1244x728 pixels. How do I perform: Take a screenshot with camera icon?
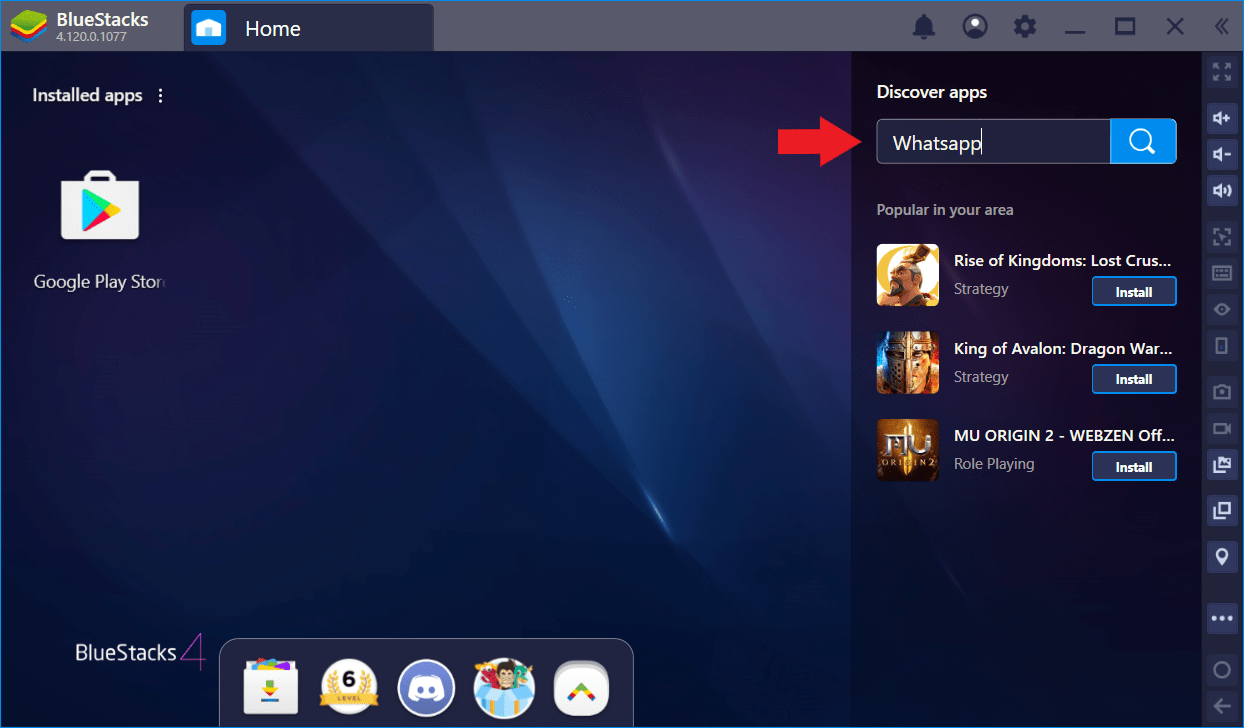[1221, 391]
